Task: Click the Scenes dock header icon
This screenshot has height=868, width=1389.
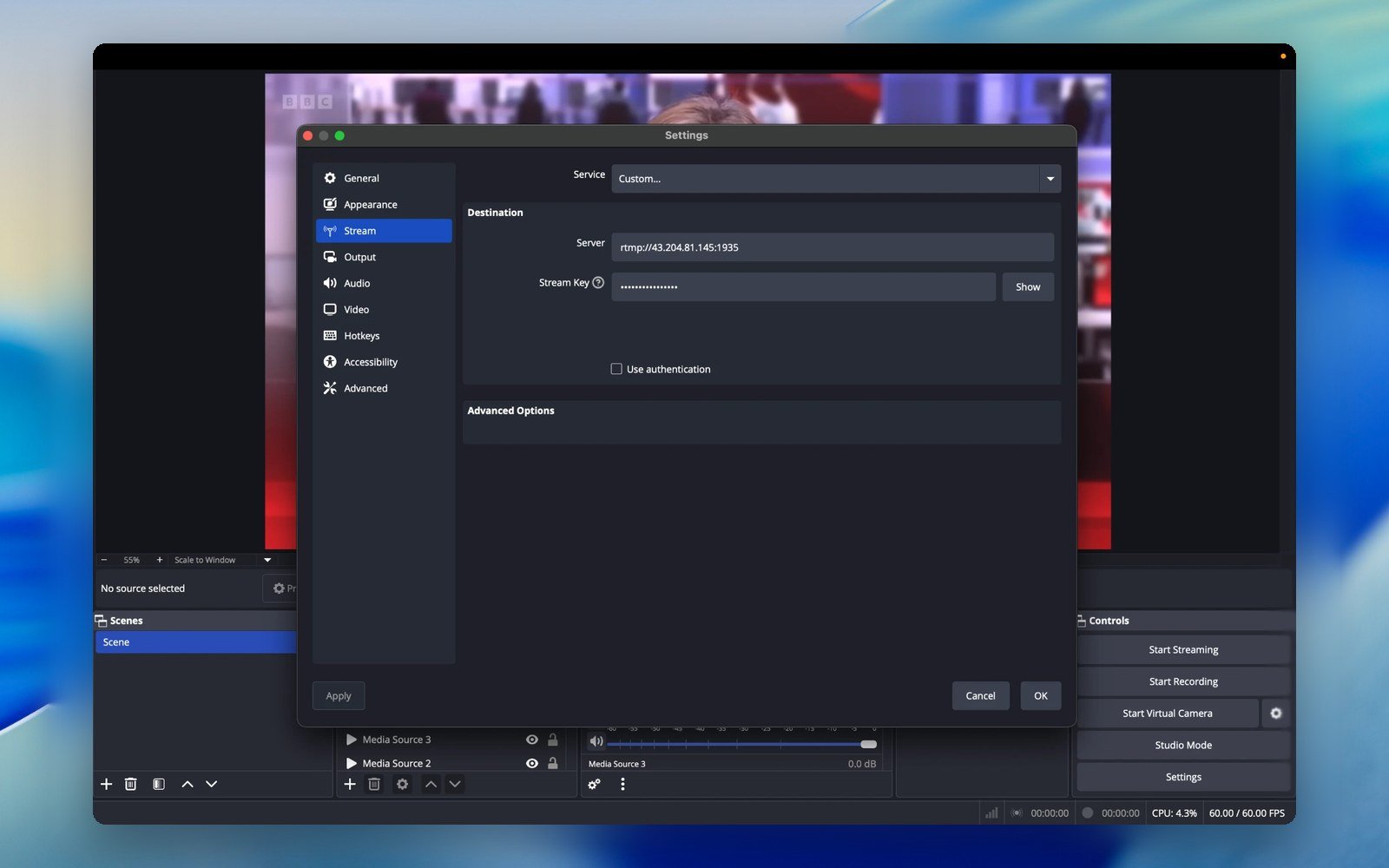Action: [101, 621]
